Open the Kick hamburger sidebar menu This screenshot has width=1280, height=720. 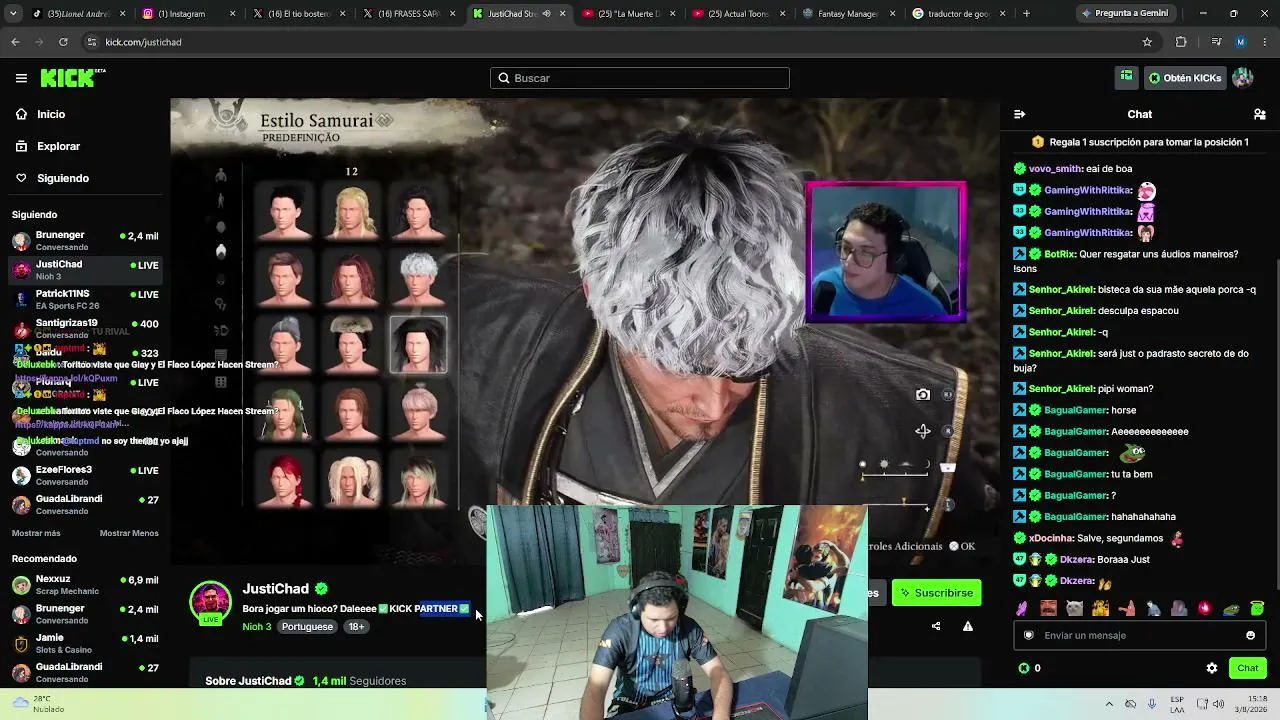pos(21,78)
